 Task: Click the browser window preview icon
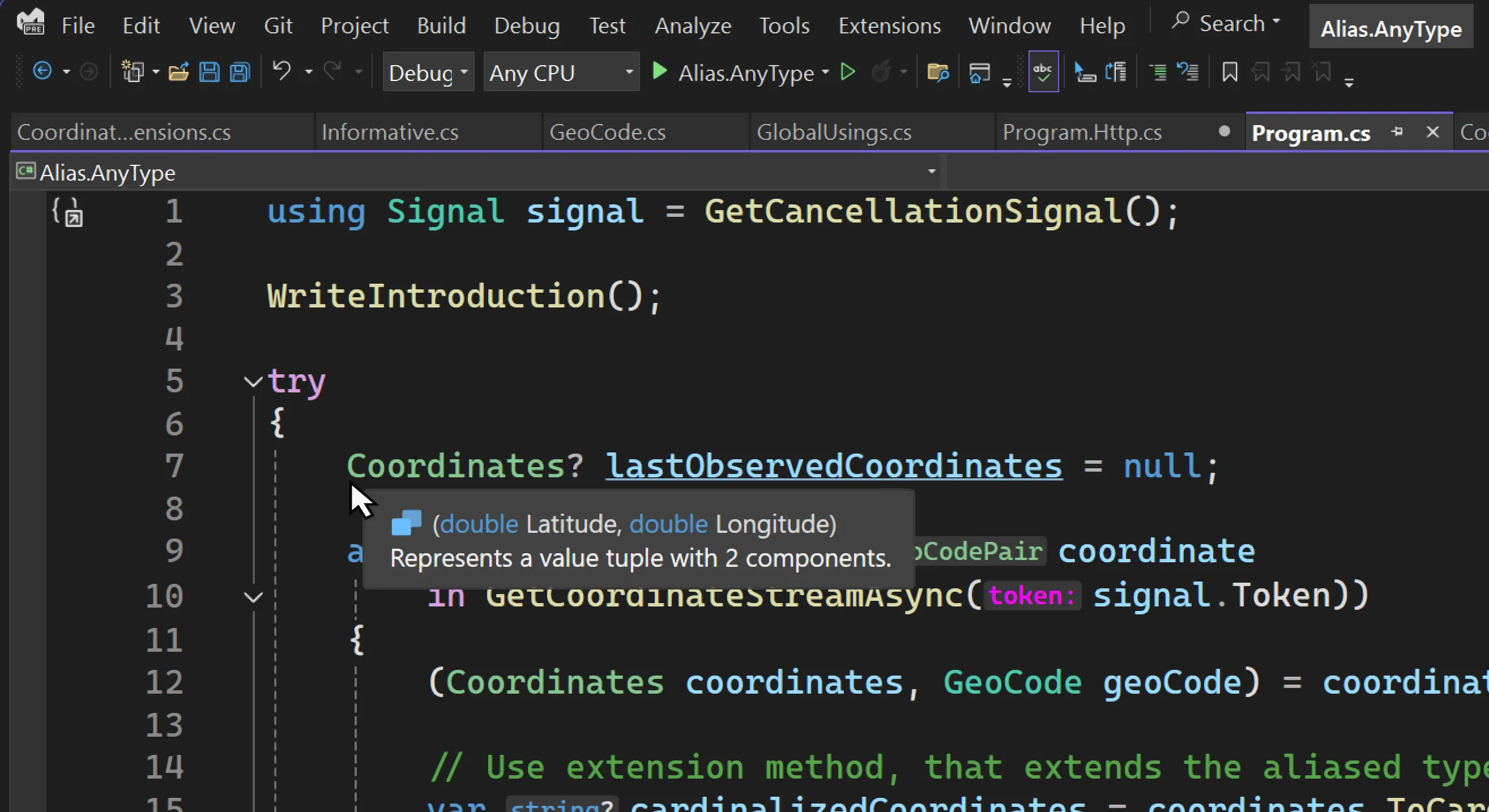point(979,73)
